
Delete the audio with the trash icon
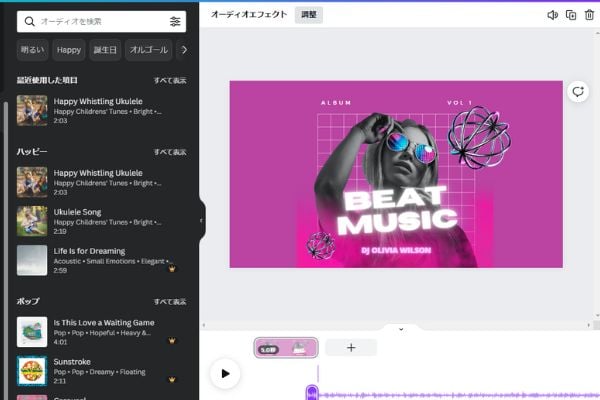pyautogui.click(x=589, y=15)
